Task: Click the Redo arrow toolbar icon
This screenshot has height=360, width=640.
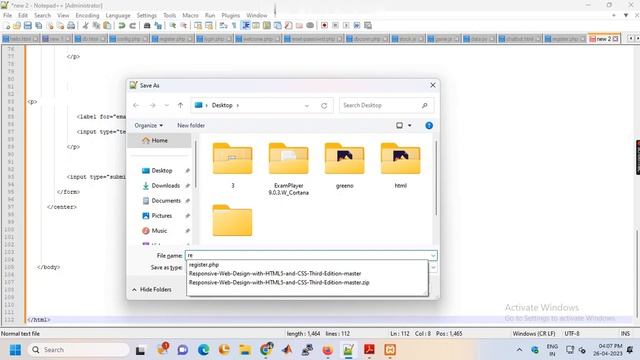Action: (133, 25)
